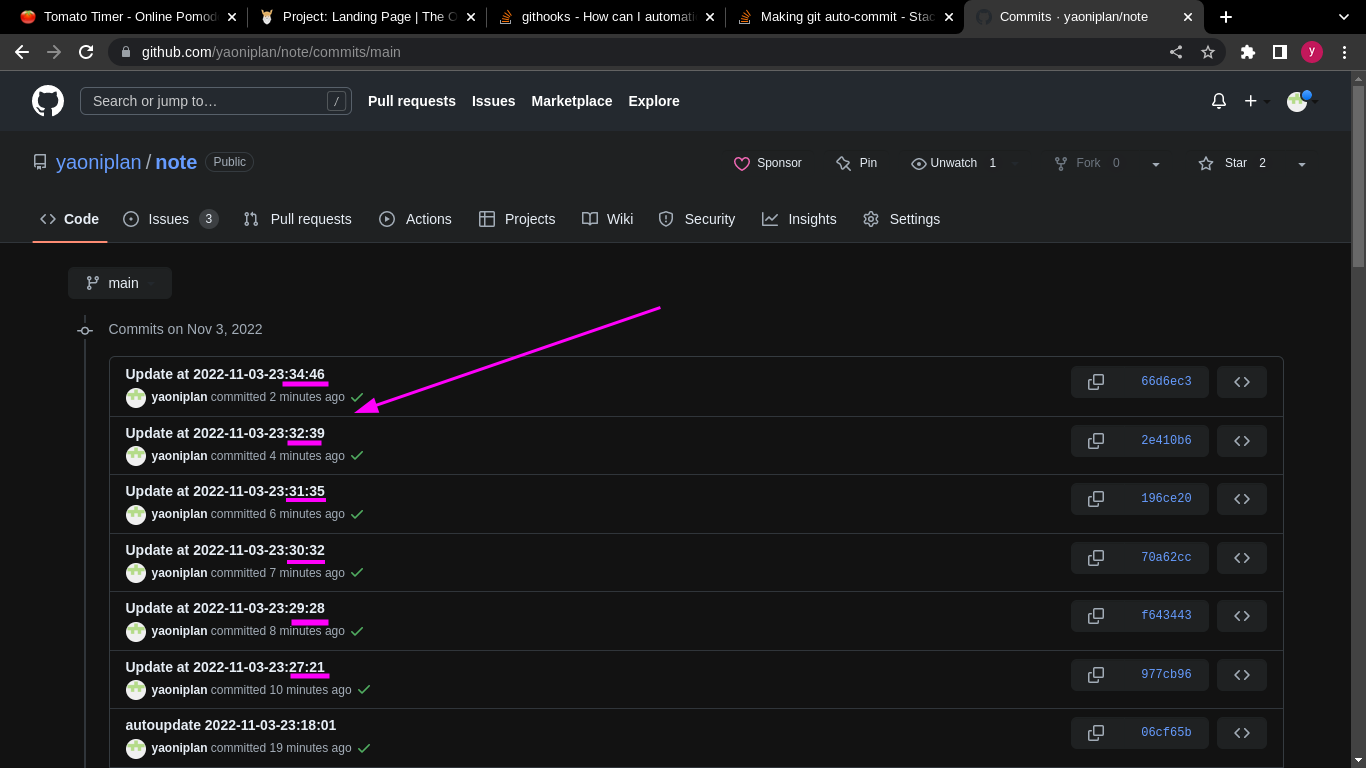Show status check for autoupdate 23:18:01 commit
The image size is (1366, 768).
tap(364, 748)
